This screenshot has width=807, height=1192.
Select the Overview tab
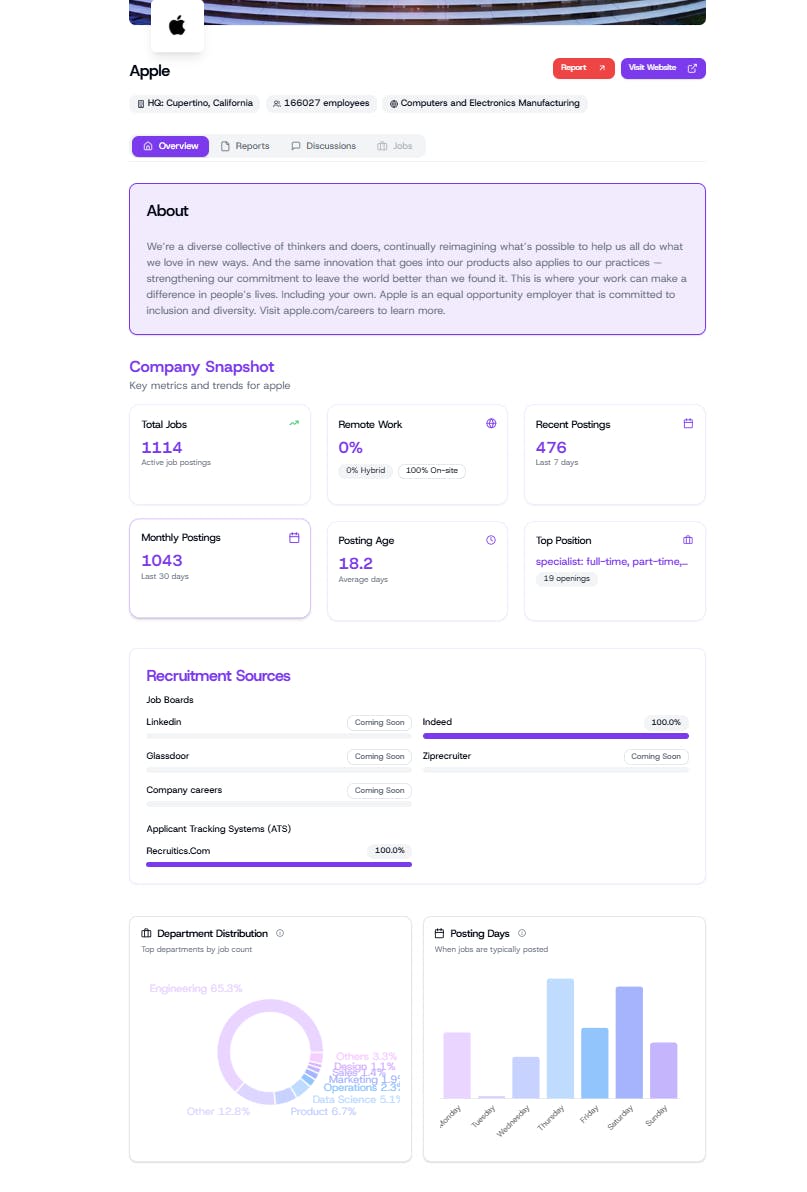coord(170,146)
